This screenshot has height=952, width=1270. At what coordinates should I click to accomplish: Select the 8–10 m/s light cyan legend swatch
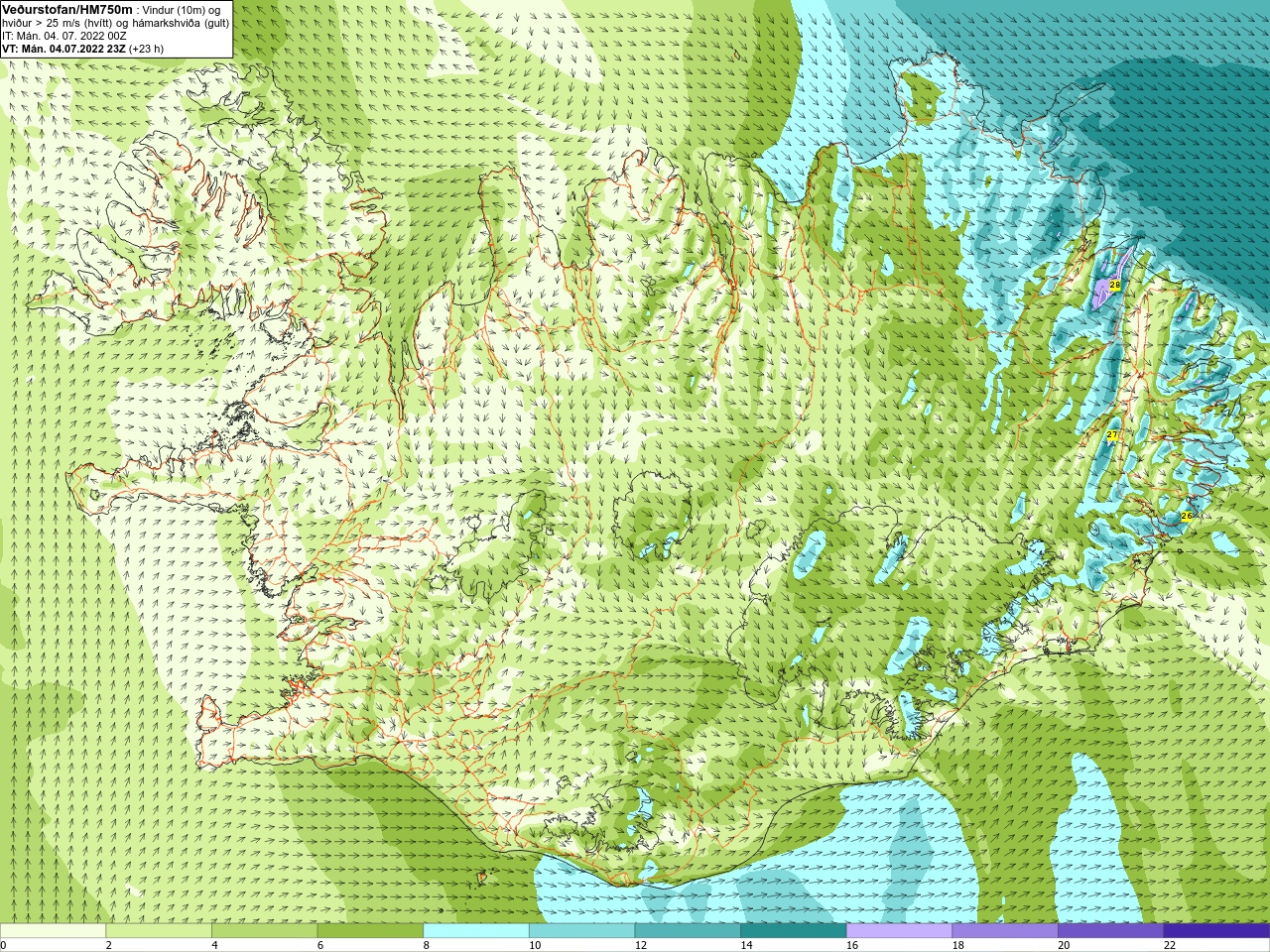pyautogui.click(x=476, y=931)
